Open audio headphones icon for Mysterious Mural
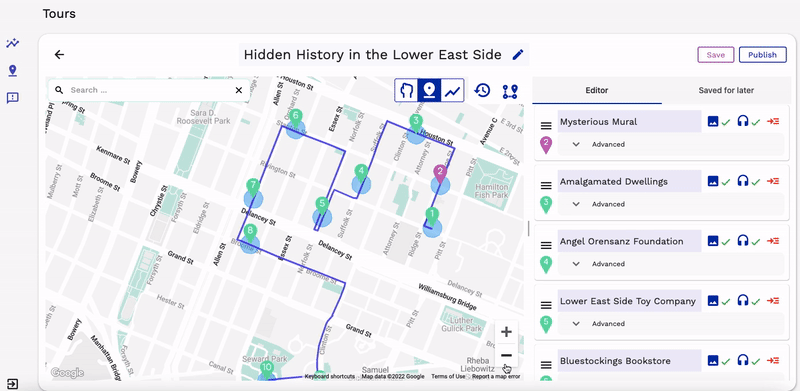 (742, 121)
